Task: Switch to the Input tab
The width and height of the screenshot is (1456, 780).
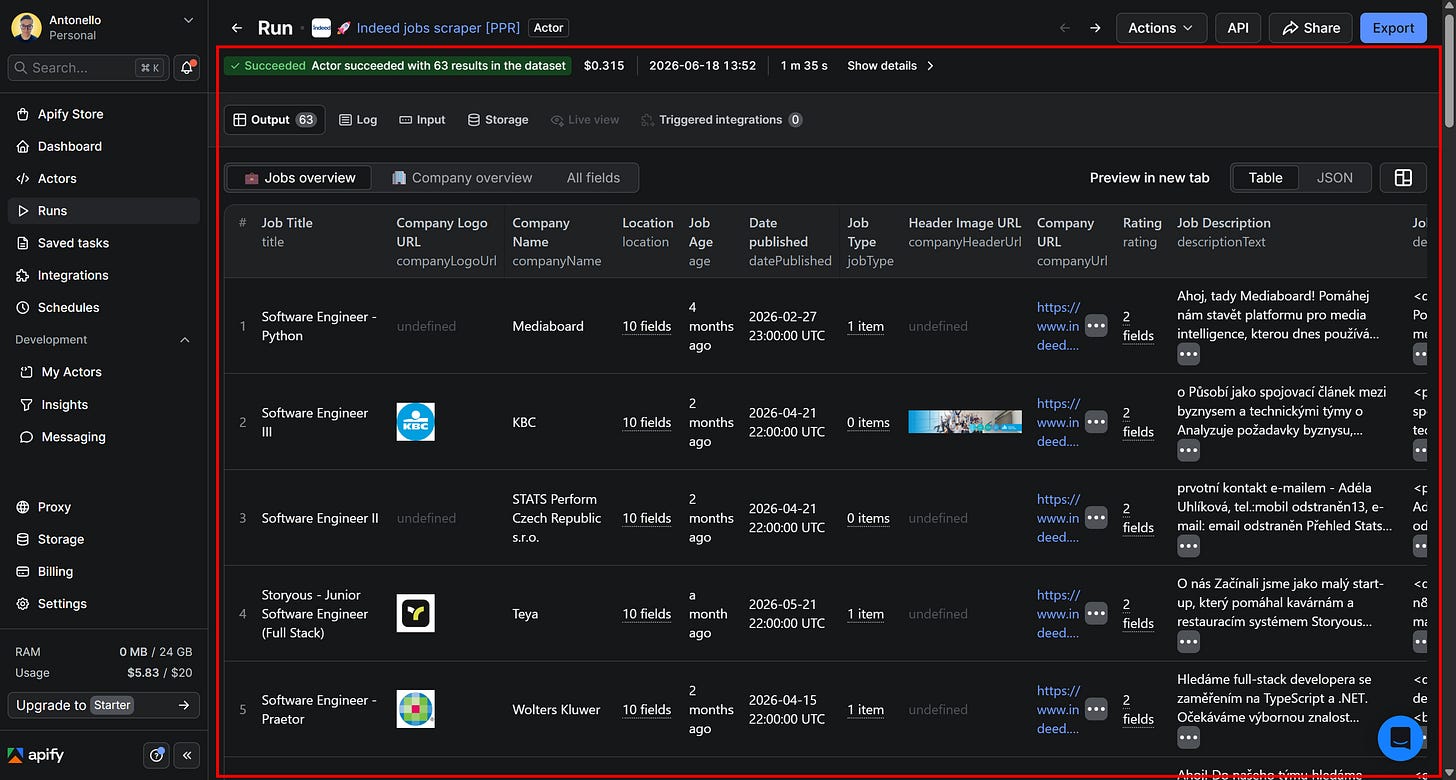Action: tap(422, 120)
